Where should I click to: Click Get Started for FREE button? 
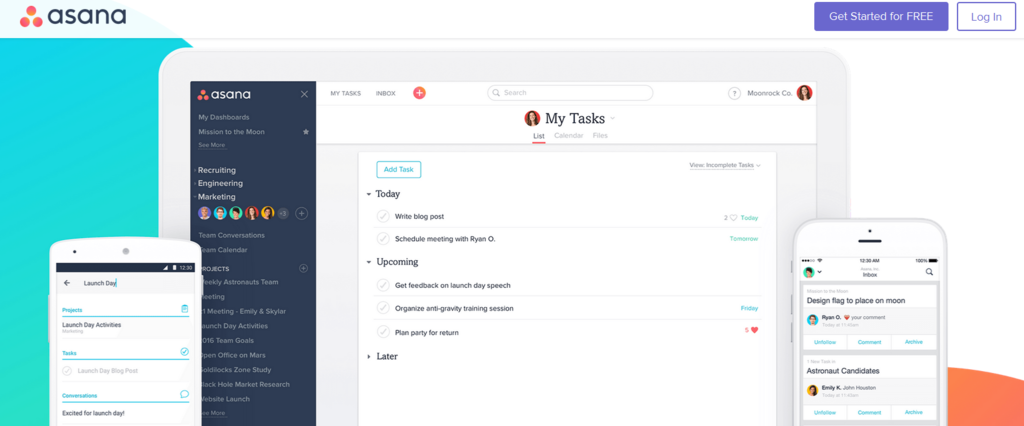[x=881, y=16]
